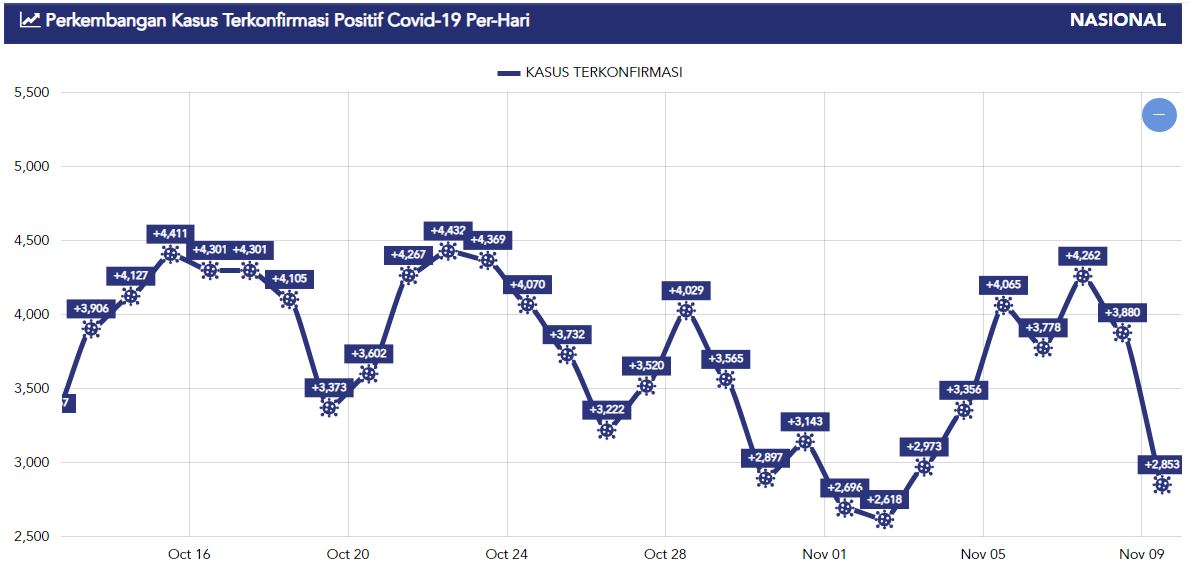The width and height of the screenshot is (1190, 578).
Task: Click the +2,696 data label
Action: [845, 488]
